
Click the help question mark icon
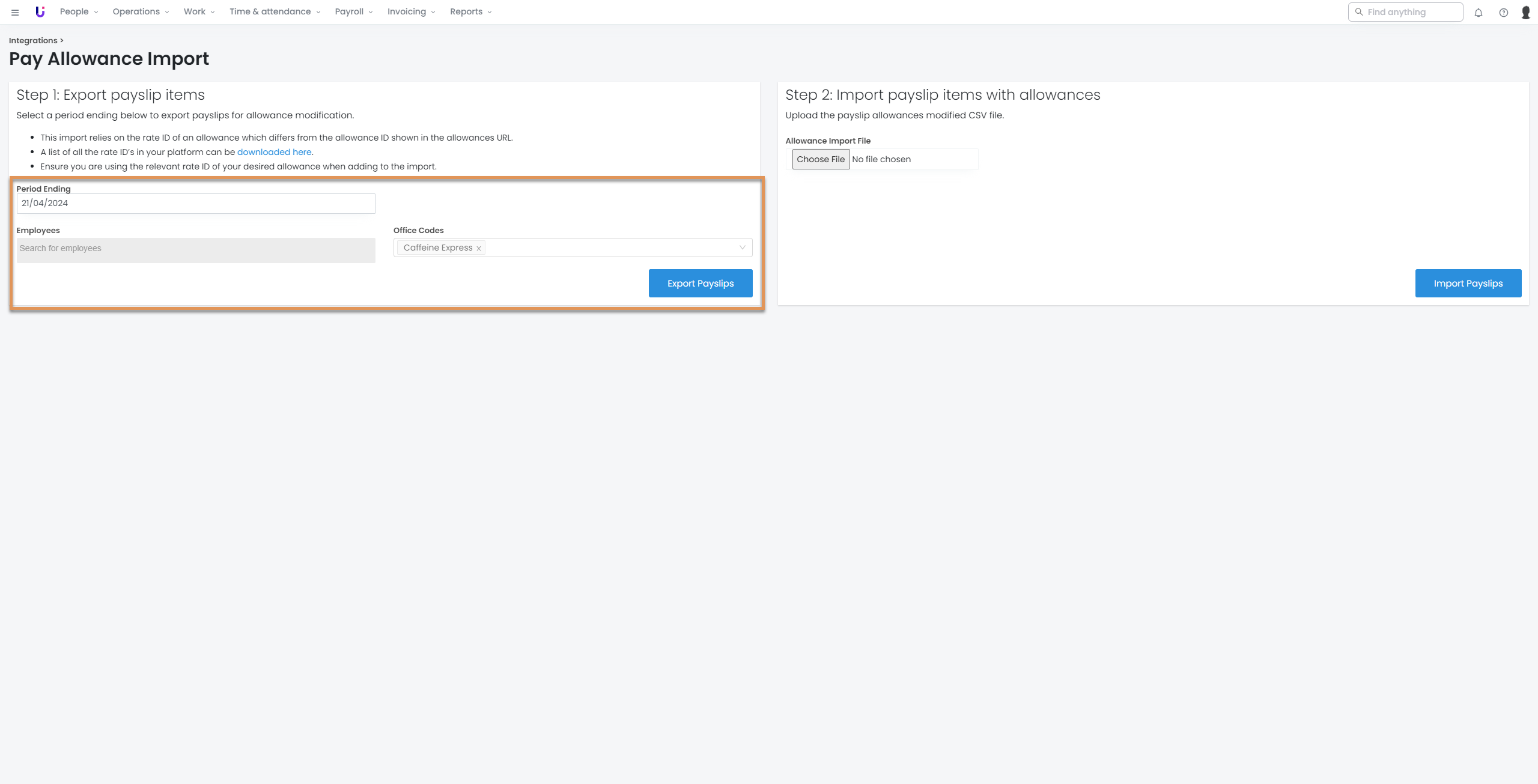tap(1503, 13)
